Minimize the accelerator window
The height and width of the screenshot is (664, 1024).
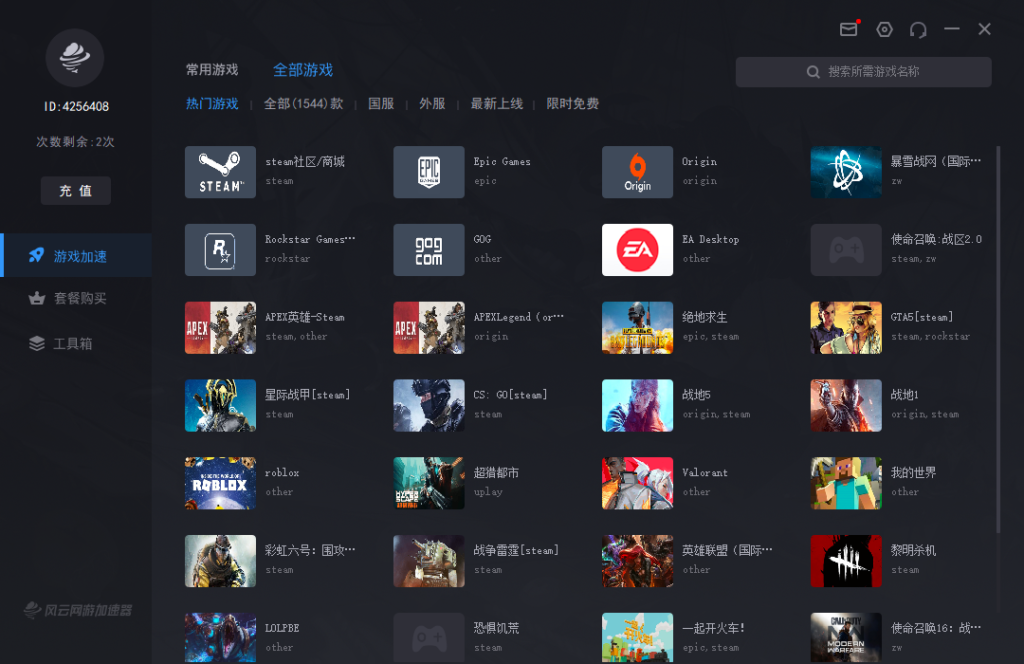point(952,29)
